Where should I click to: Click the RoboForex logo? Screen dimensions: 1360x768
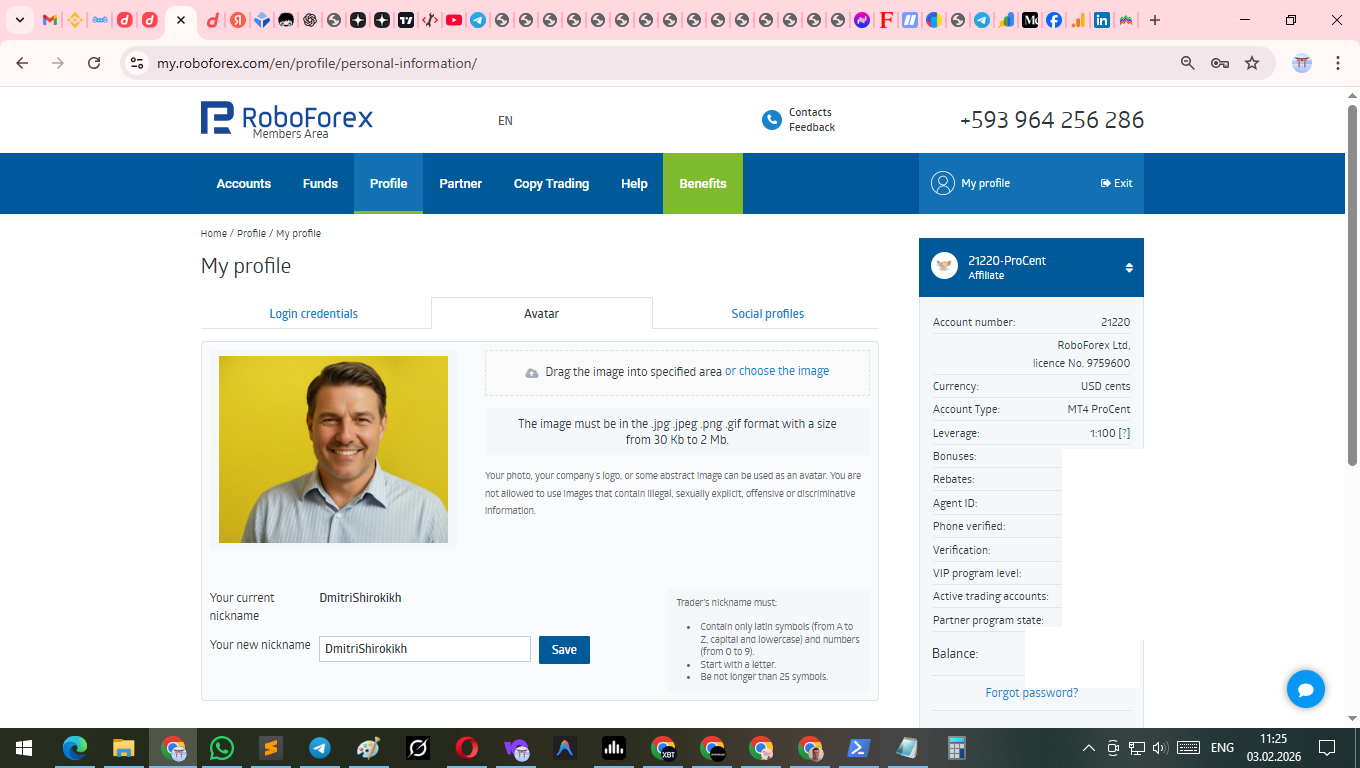(x=285, y=119)
